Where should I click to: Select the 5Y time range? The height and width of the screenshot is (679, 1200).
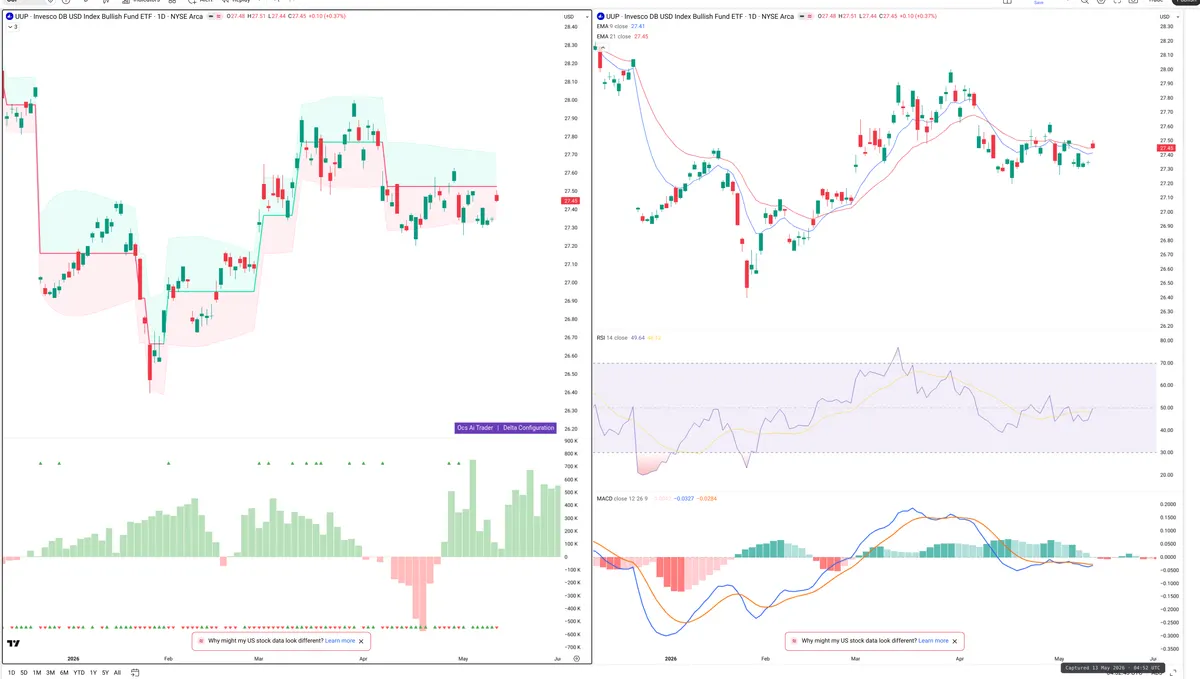[105, 673]
